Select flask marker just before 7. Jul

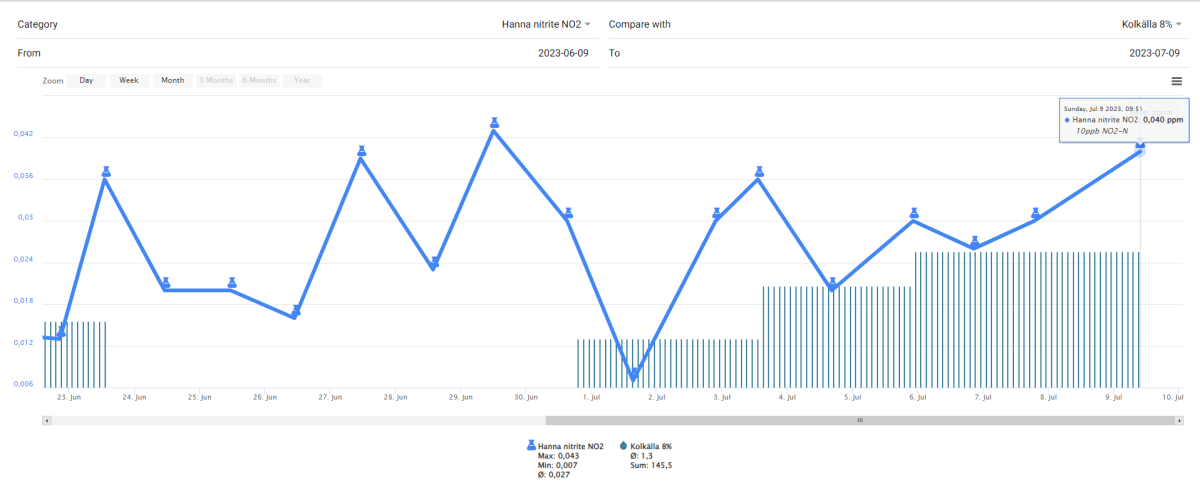tap(975, 241)
